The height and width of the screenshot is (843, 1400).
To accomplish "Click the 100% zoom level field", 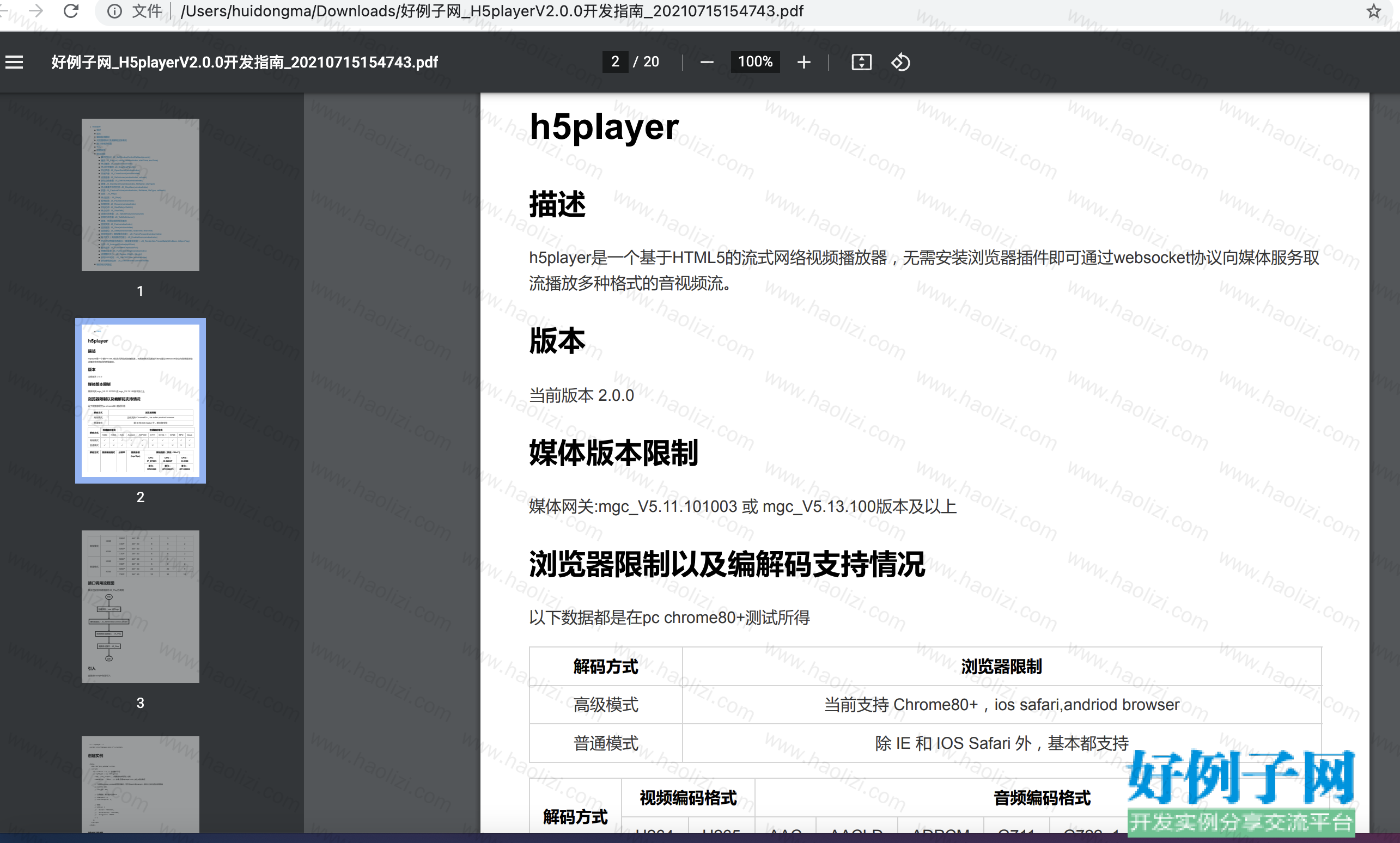I will 754,62.
